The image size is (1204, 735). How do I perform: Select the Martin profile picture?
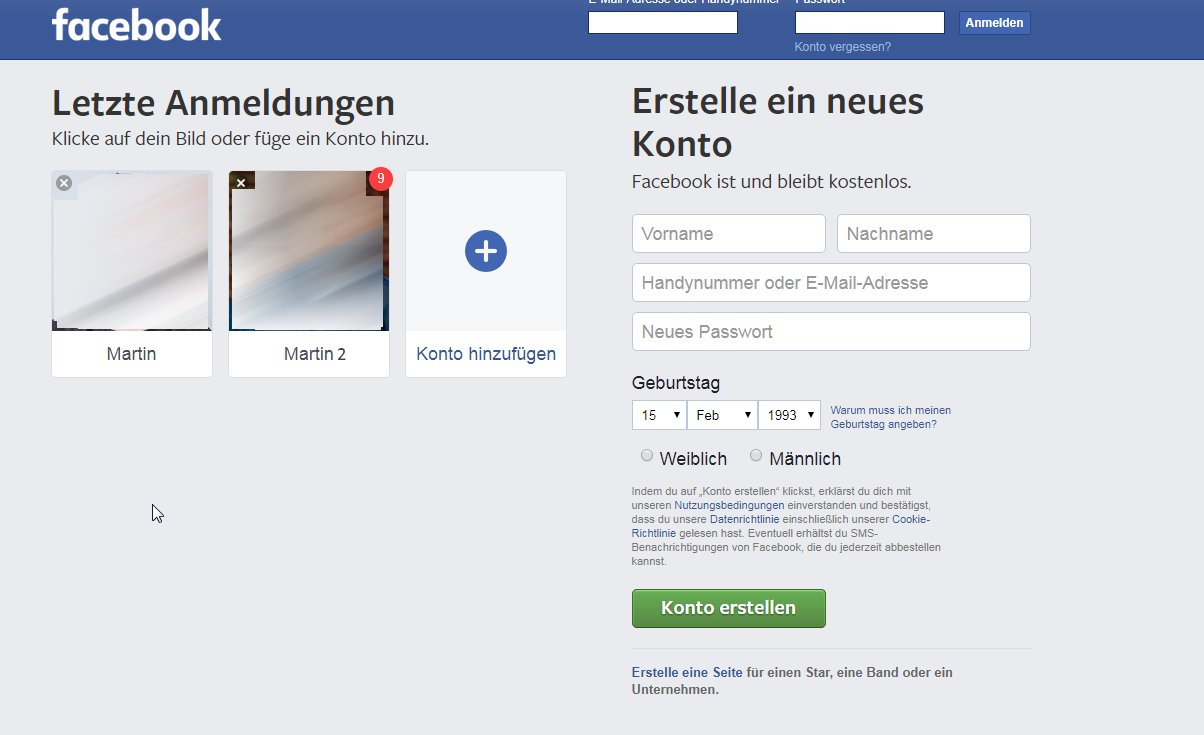(x=132, y=251)
